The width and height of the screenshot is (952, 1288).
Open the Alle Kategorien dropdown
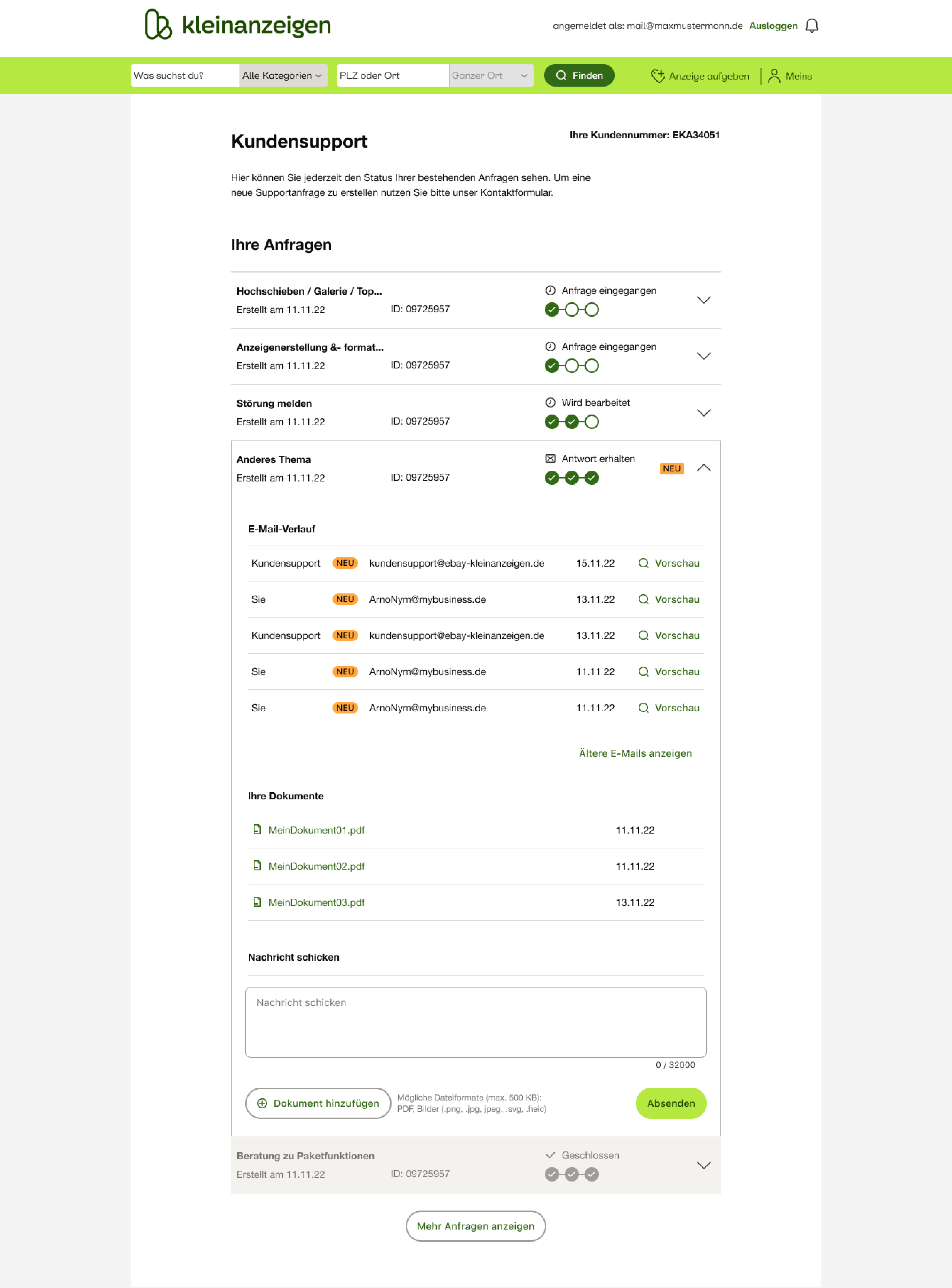[x=283, y=75]
